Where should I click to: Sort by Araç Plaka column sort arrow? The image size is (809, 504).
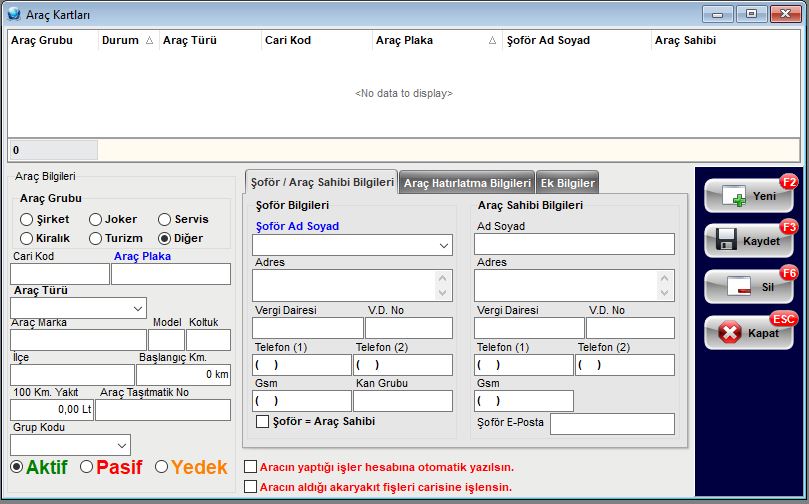[x=492, y=40]
